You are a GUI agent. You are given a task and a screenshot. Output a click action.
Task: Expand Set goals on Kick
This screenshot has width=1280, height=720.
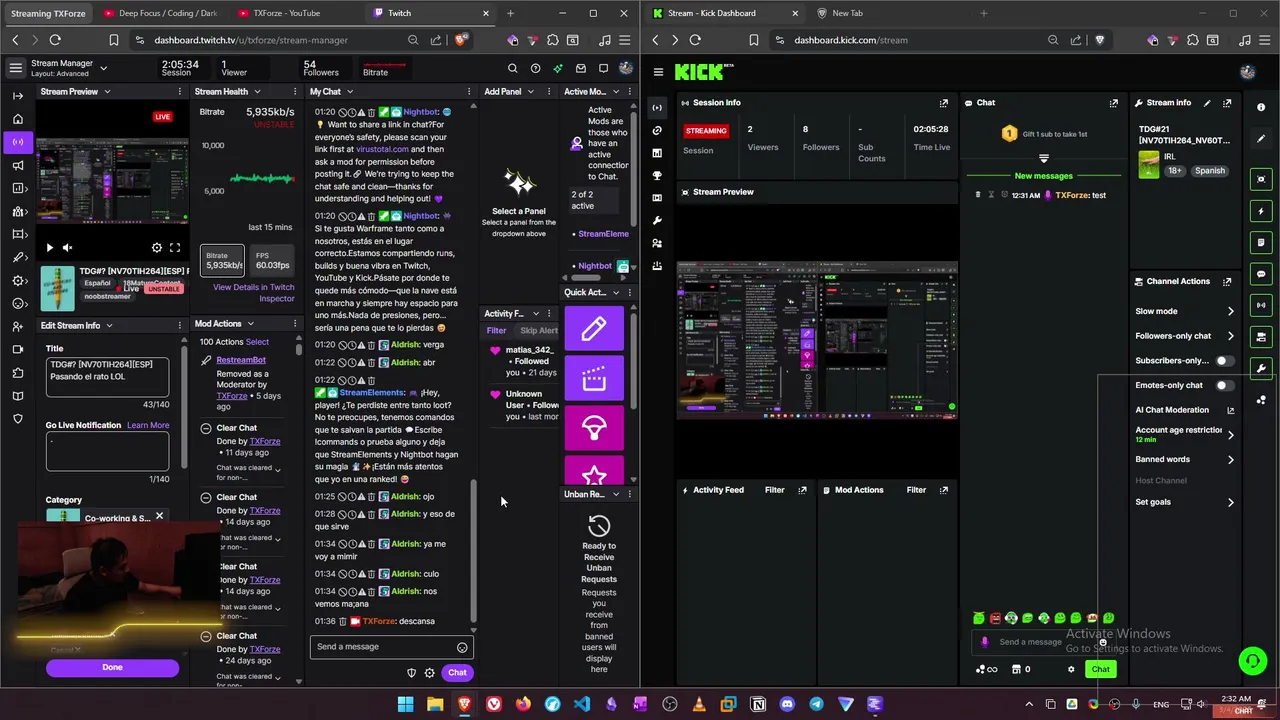tap(1230, 503)
